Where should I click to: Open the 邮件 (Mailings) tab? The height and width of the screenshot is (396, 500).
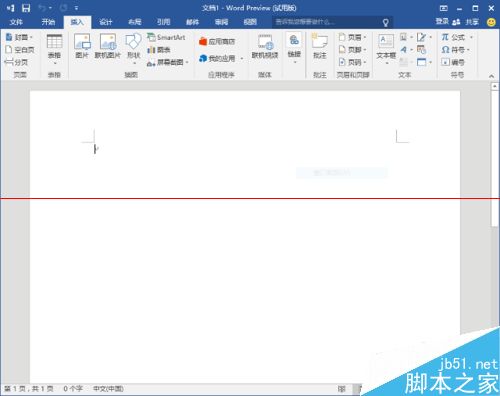click(x=192, y=22)
